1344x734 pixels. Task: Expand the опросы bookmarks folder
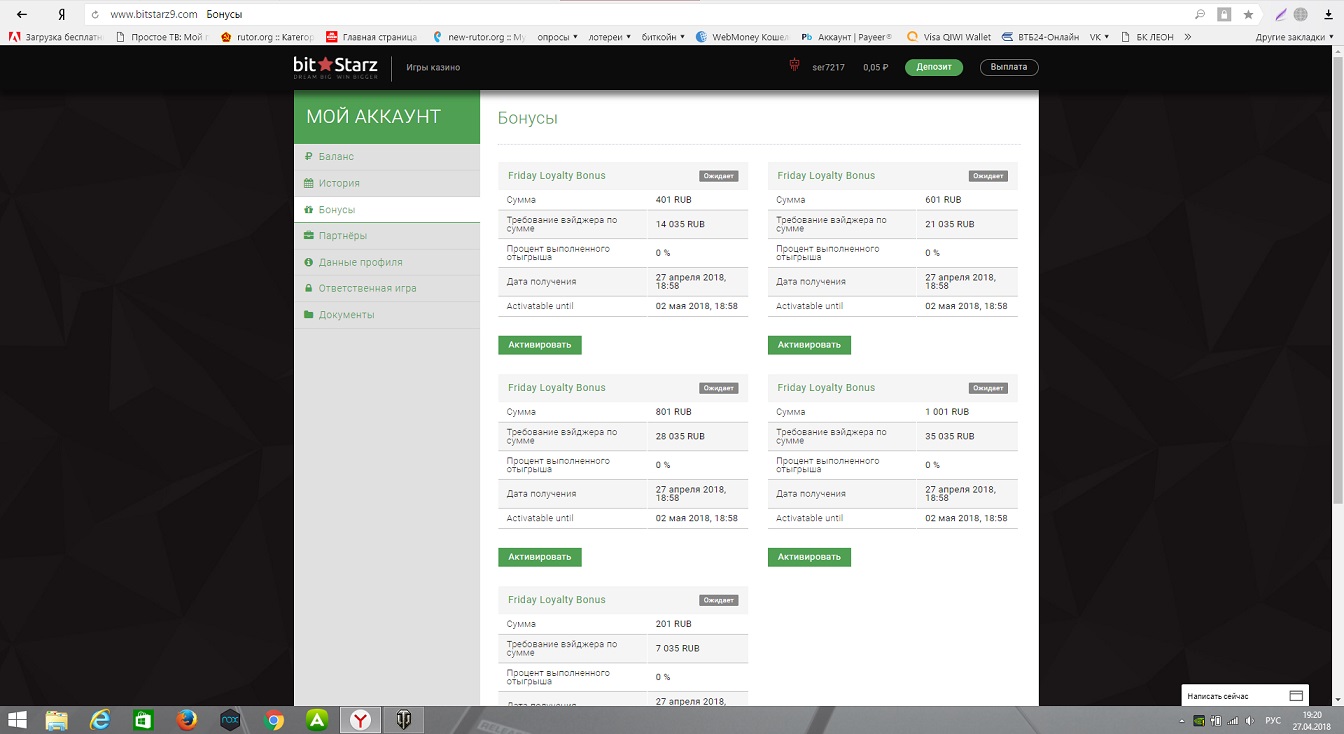point(557,37)
